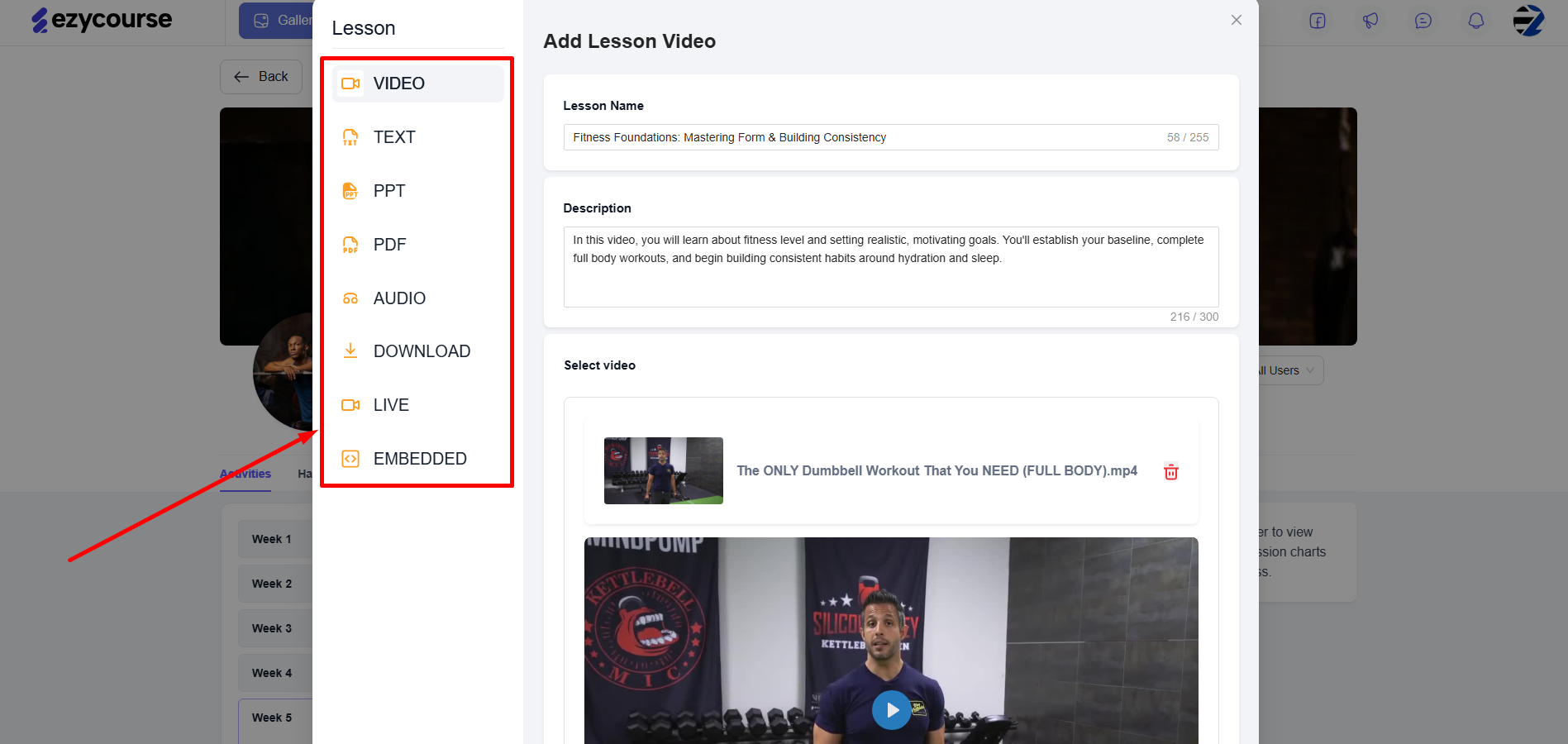Click the VIDEO camera icon
1568x744 pixels.
pyautogui.click(x=350, y=83)
